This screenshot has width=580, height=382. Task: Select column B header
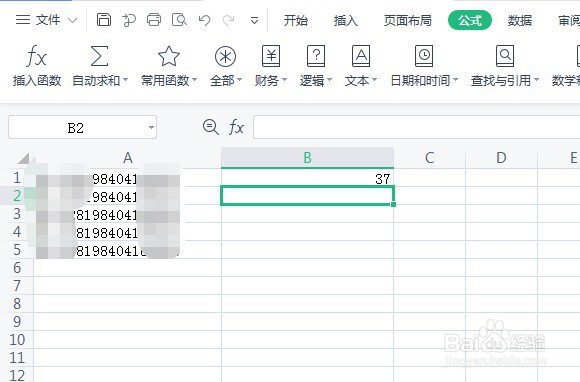coord(307,158)
